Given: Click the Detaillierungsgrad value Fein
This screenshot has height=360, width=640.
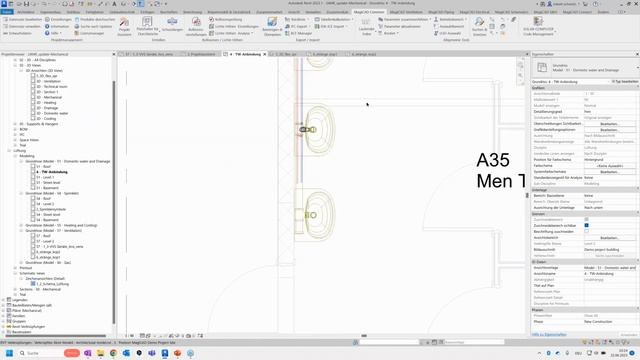Looking at the screenshot, I should coord(609,111).
